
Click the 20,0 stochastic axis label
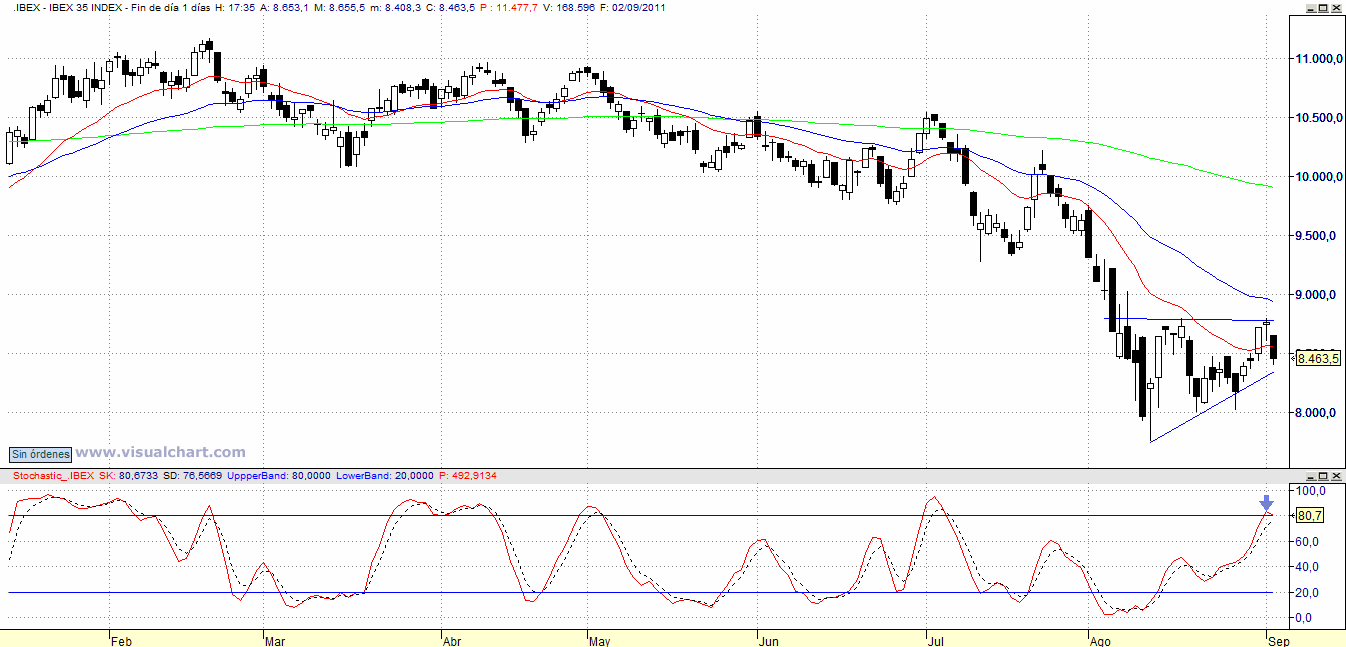(x=1308, y=593)
